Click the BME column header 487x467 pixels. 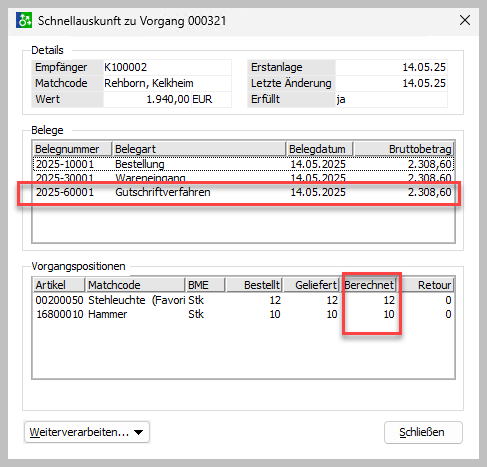click(205, 285)
